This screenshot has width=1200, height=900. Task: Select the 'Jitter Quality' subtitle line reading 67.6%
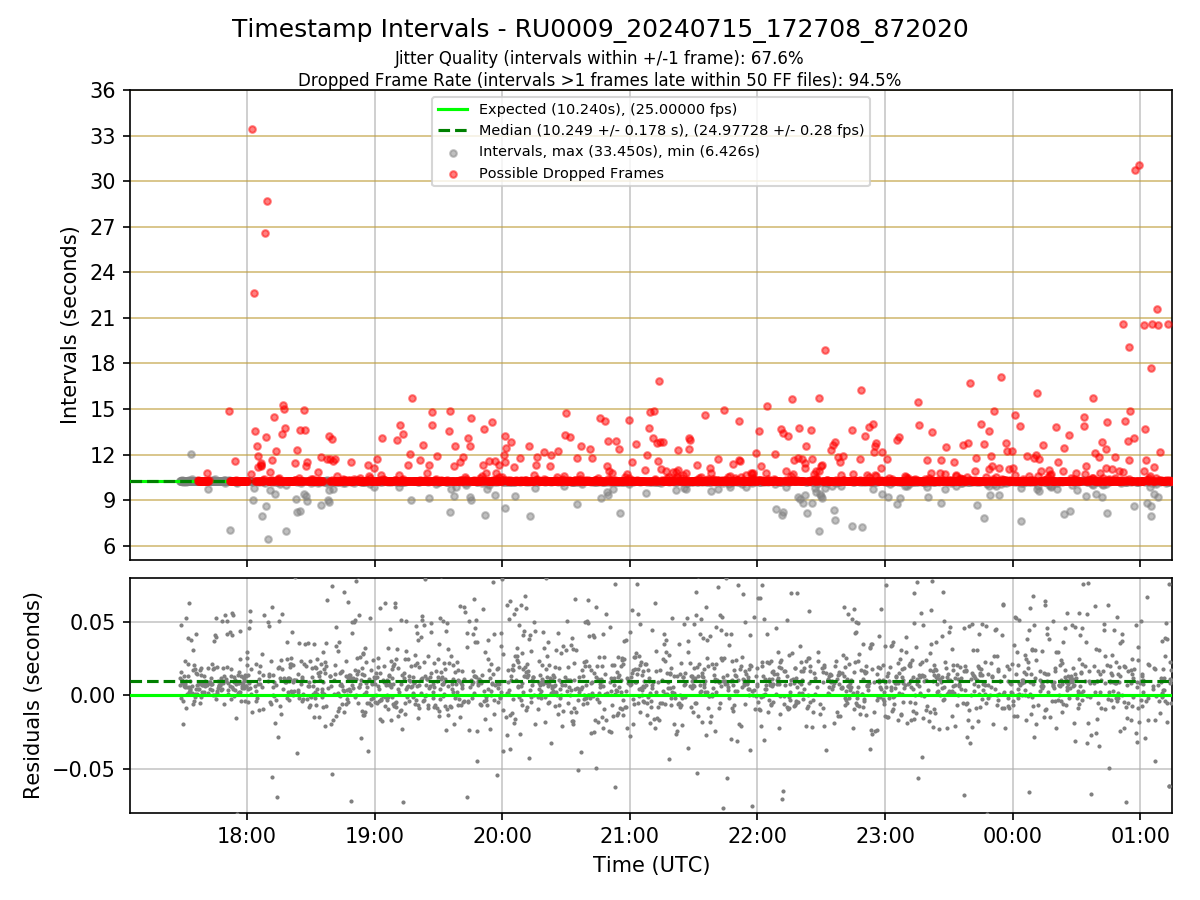[x=599, y=58]
